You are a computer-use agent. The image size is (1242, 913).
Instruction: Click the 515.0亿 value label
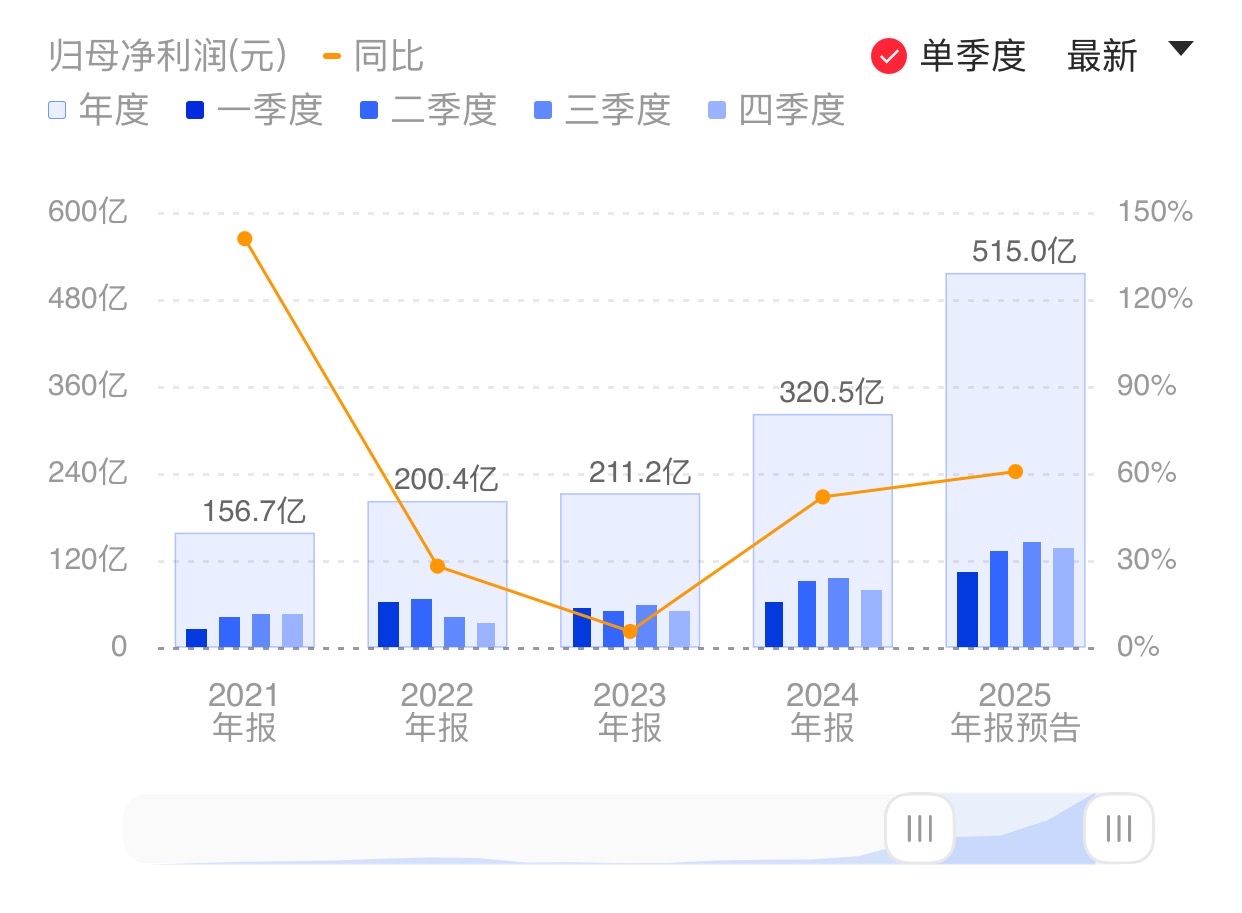pyautogui.click(x=1024, y=250)
